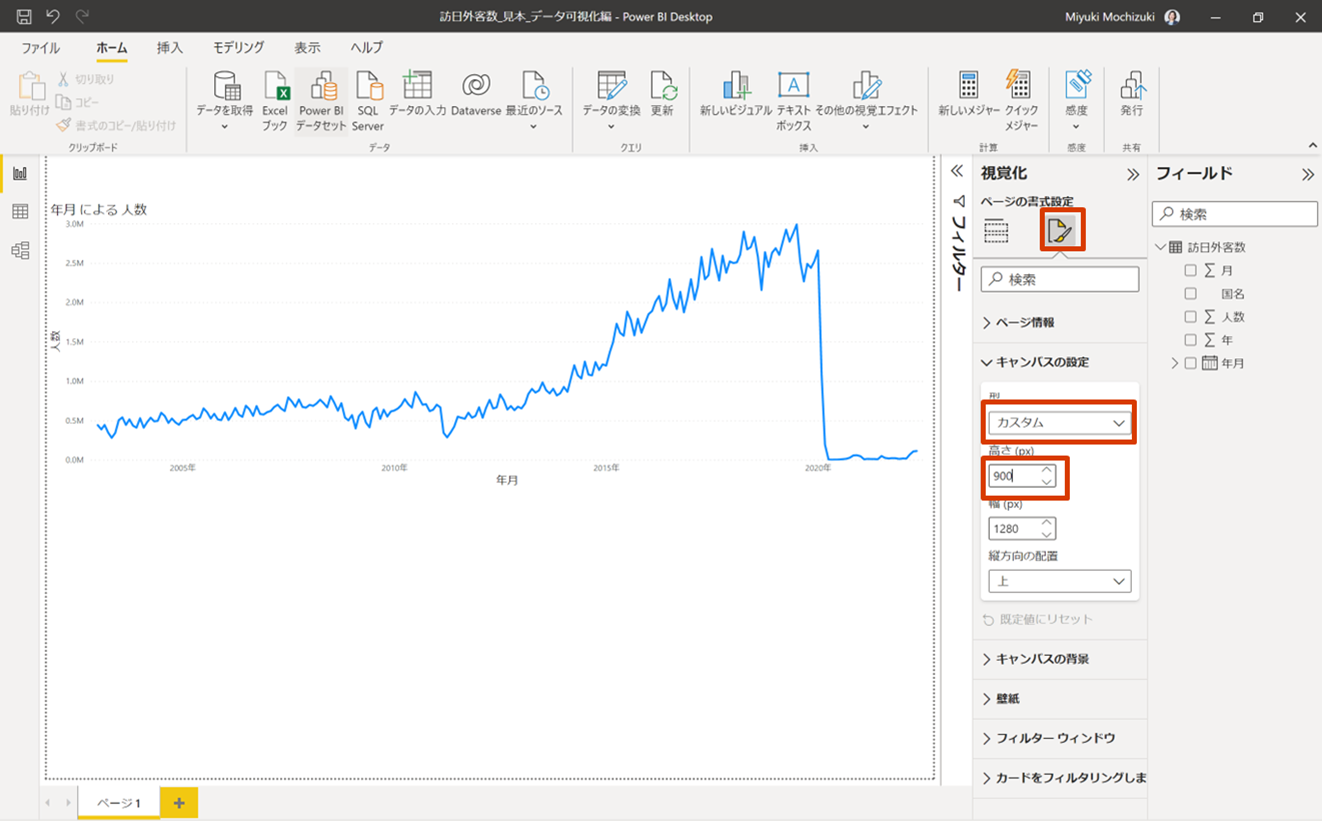Image resolution: width=1322 pixels, height=821 pixels.
Task: Click the line chart title 年月 による 人数
Action: click(x=99, y=209)
